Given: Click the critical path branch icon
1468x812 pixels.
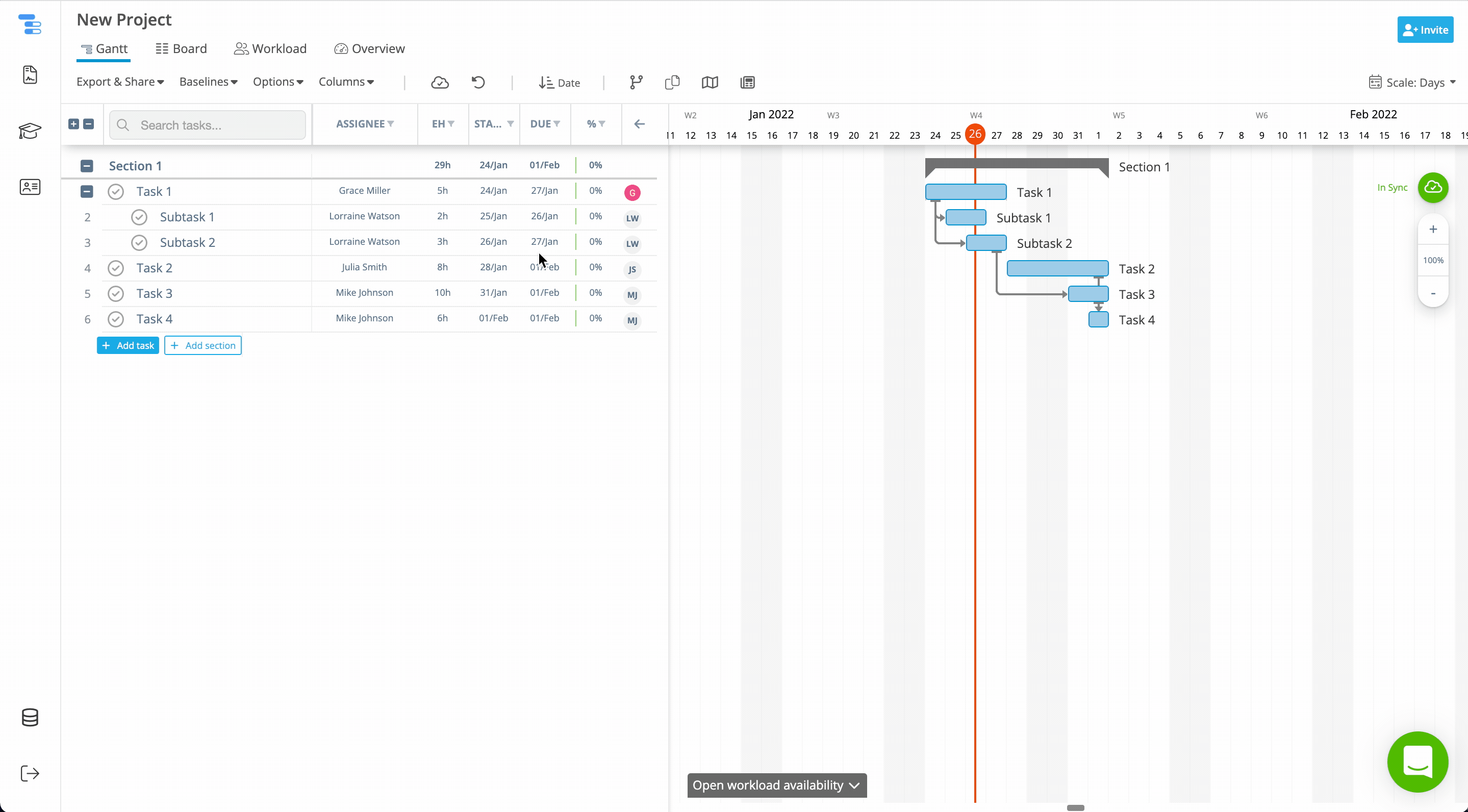Looking at the screenshot, I should tap(636, 83).
